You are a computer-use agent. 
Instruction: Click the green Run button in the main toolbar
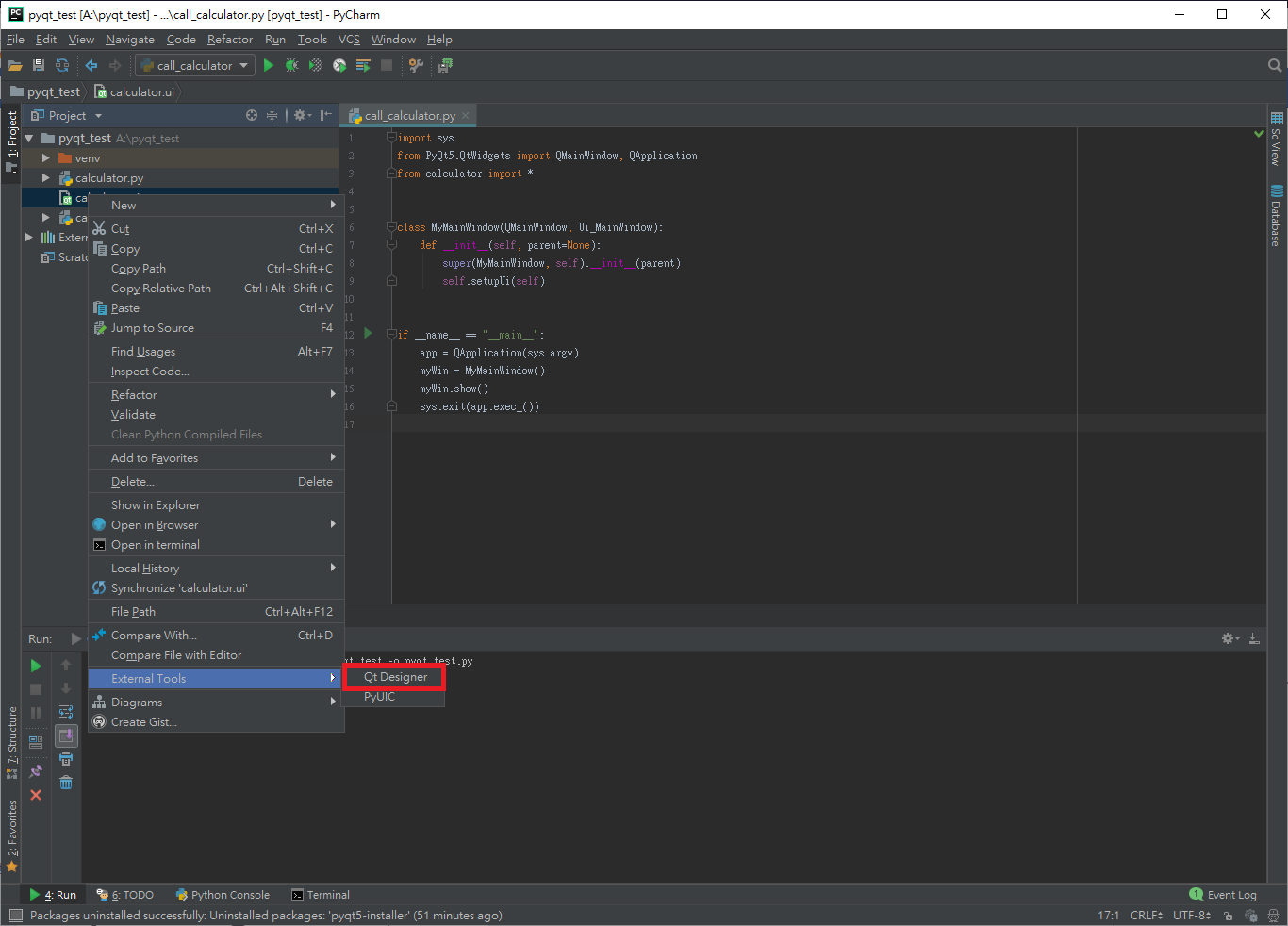269,65
